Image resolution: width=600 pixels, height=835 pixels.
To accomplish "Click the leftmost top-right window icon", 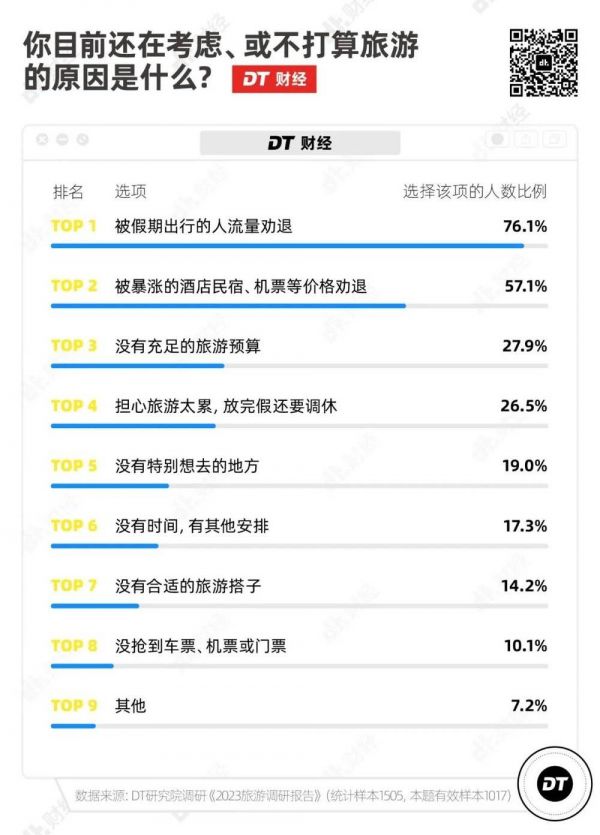I will [498, 142].
